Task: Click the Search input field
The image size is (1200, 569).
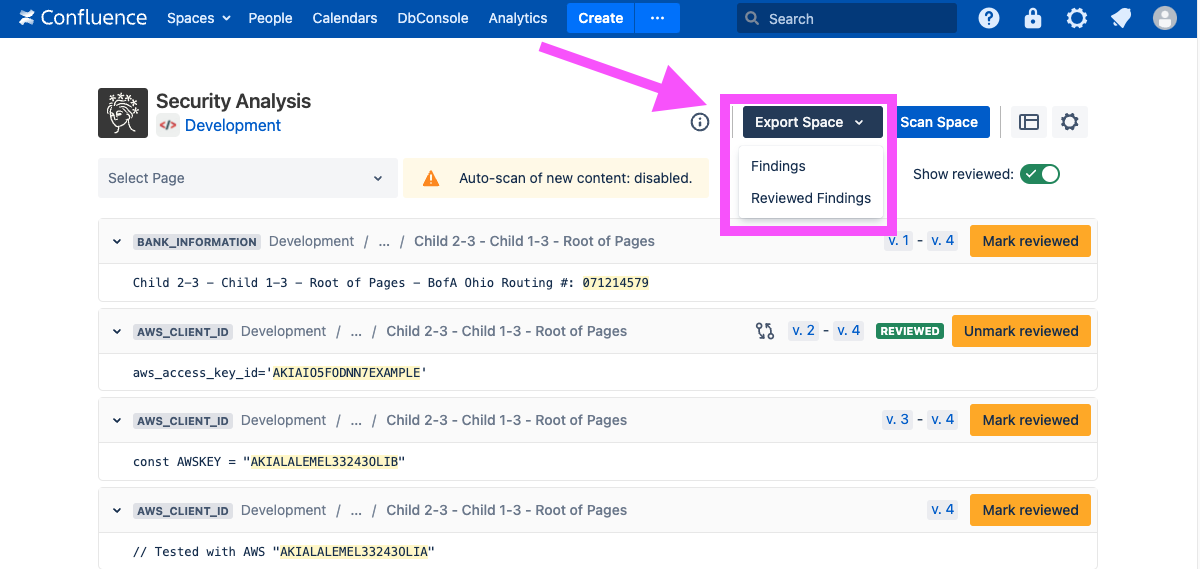Action: click(855, 18)
